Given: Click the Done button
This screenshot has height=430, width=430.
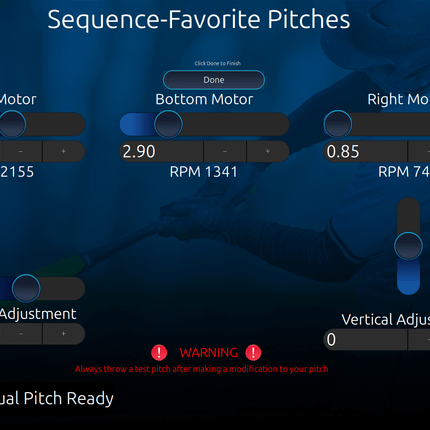Looking at the screenshot, I should [x=214, y=80].
